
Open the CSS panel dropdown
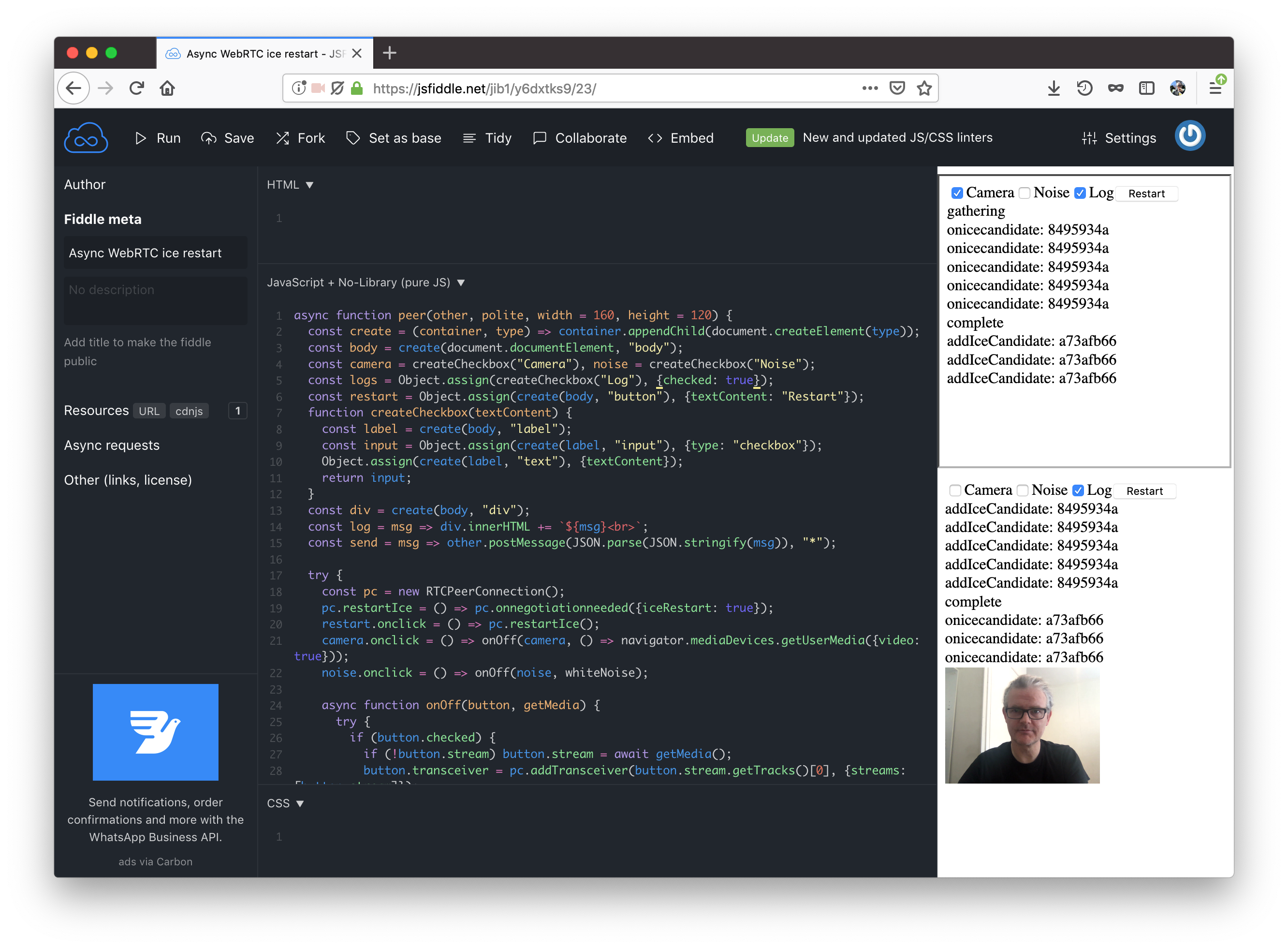[285, 803]
